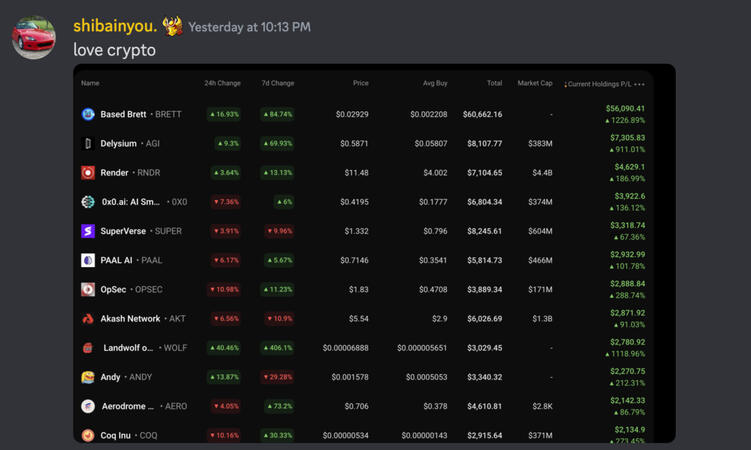The width and height of the screenshot is (751, 450).
Task: Click the badge icon beside shibainyou
Action: point(172,26)
